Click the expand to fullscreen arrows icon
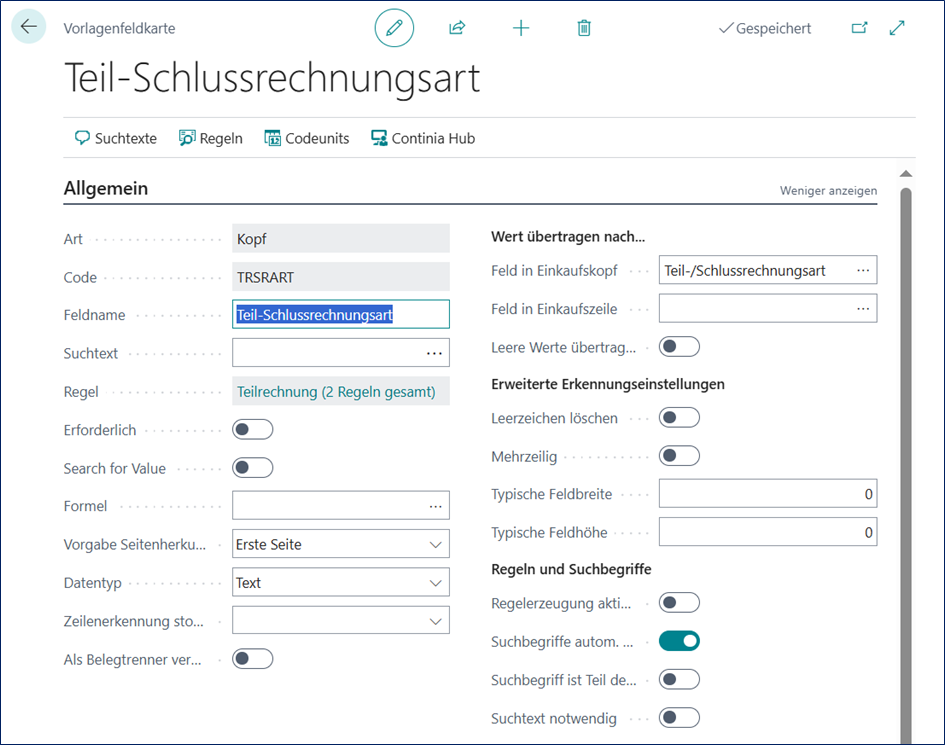This screenshot has height=745, width=945. 897,28
